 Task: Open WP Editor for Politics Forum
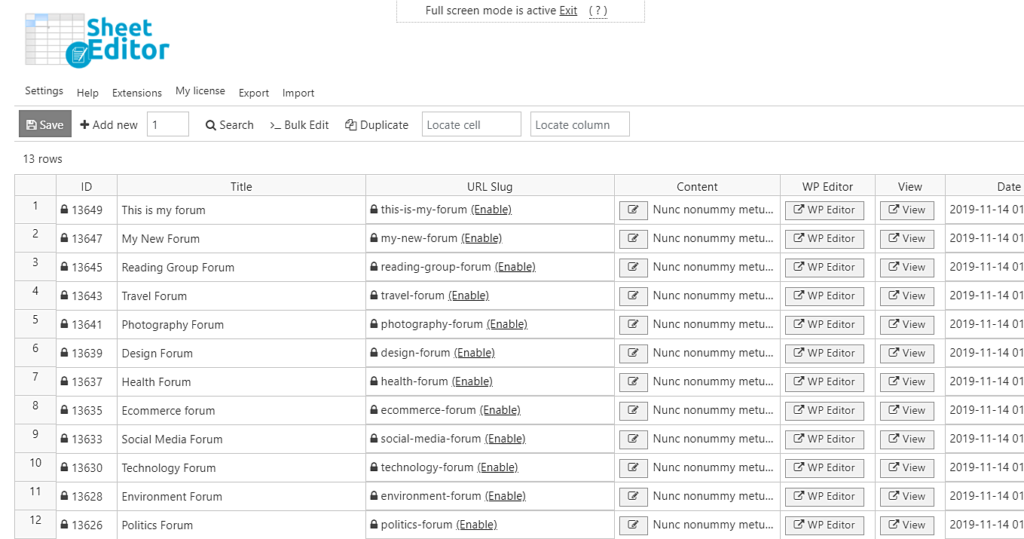pos(824,525)
